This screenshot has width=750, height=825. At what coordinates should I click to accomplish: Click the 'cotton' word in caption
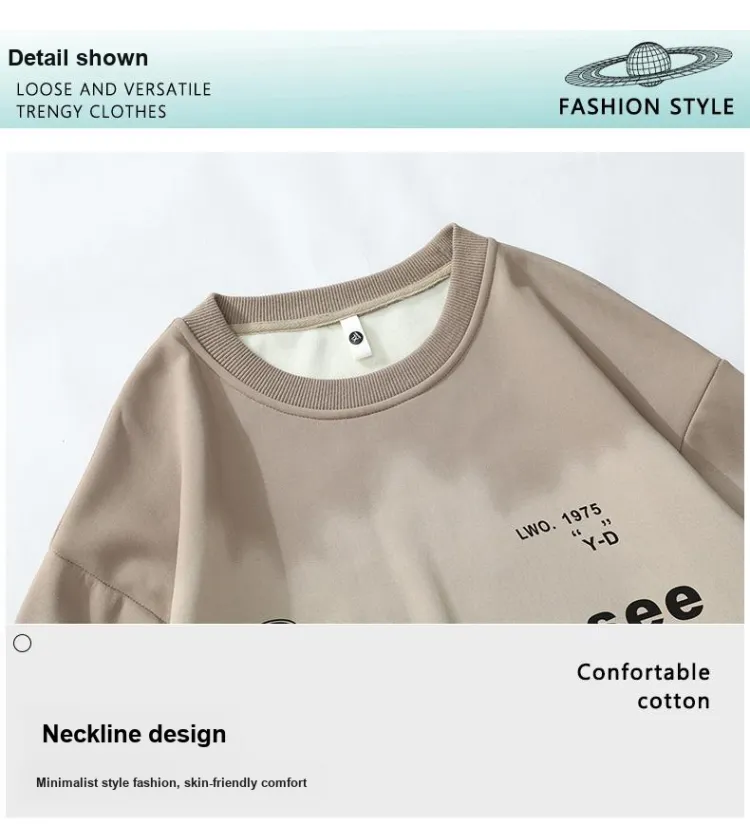(x=674, y=701)
